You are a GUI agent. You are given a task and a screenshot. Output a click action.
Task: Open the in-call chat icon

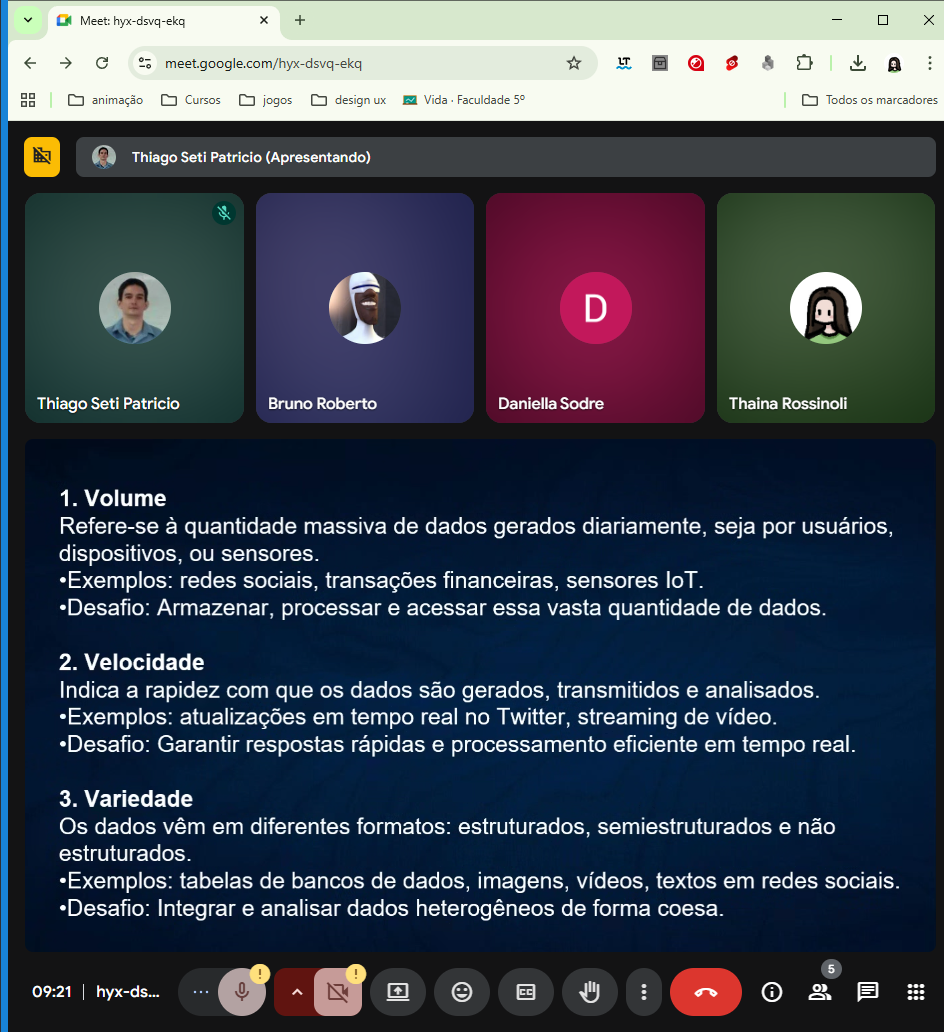point(867,992)
